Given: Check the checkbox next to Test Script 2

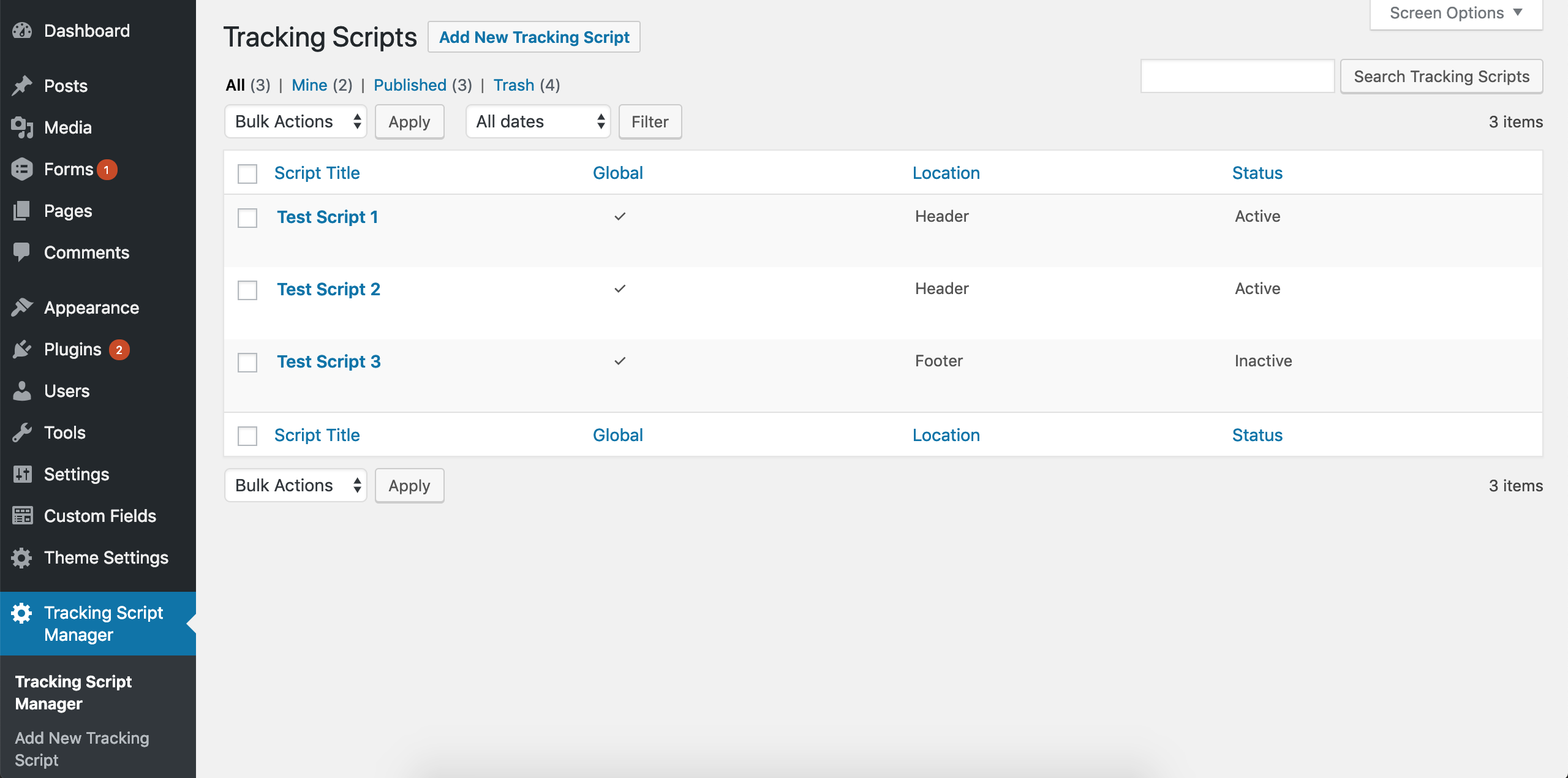Looking at the screenshot, I should pos(247,290).
